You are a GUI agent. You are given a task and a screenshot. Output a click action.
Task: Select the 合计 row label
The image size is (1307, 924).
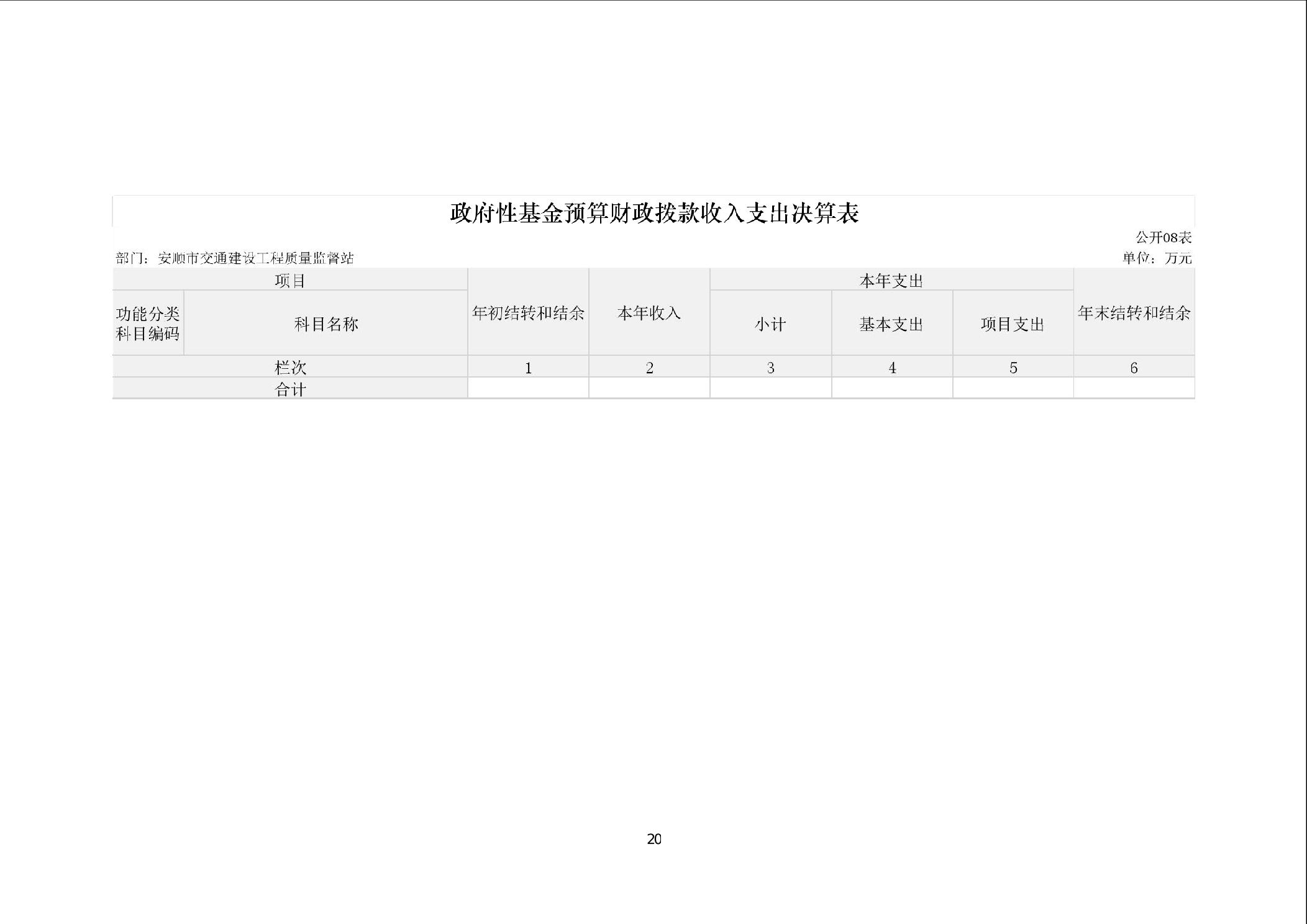(290, 389)
